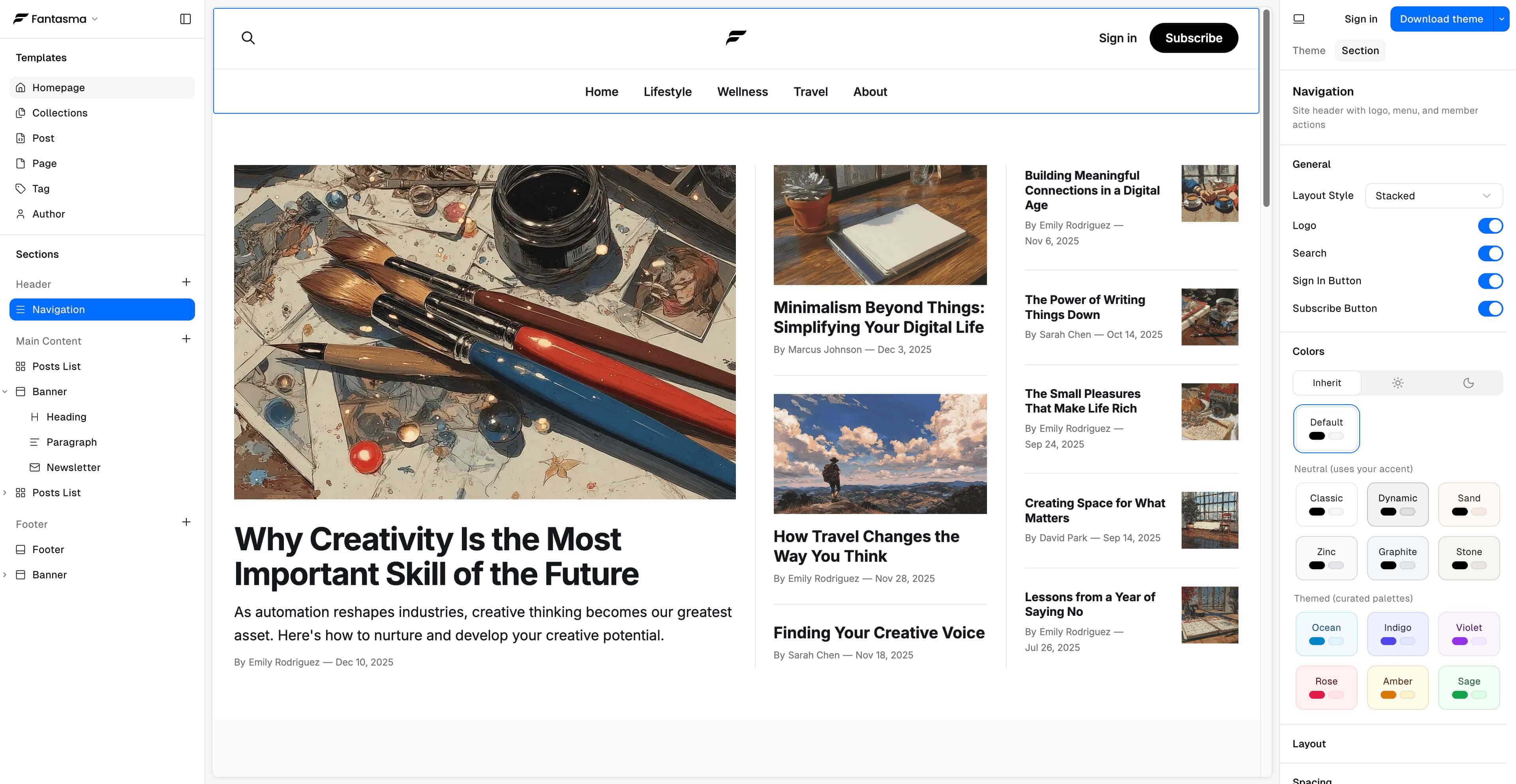Disable the Subscribe Button toggle
1516x784 pixels.
coord(1490,308)
